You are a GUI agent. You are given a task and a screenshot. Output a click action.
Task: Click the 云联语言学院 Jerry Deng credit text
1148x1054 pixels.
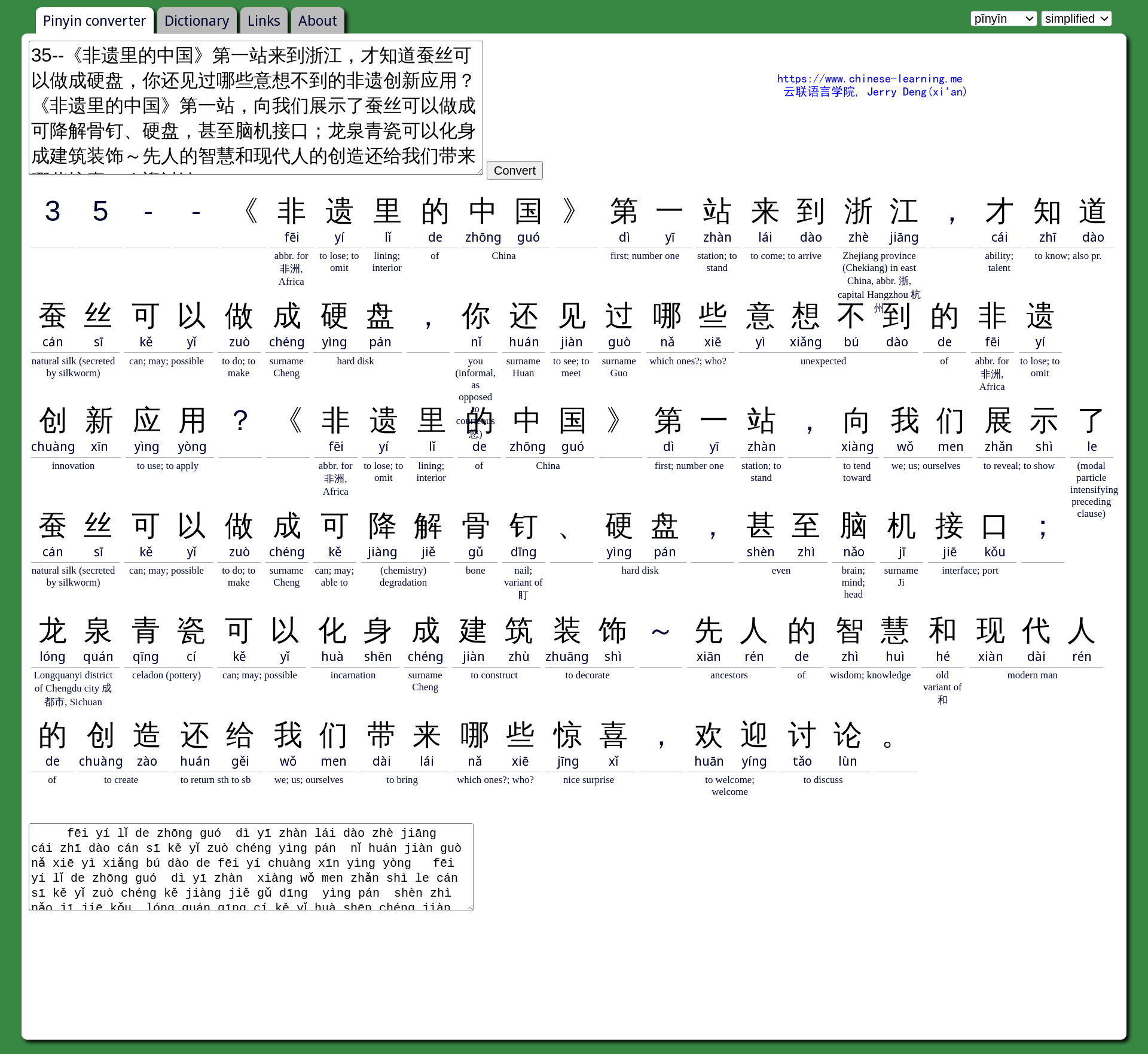point(875,92)
